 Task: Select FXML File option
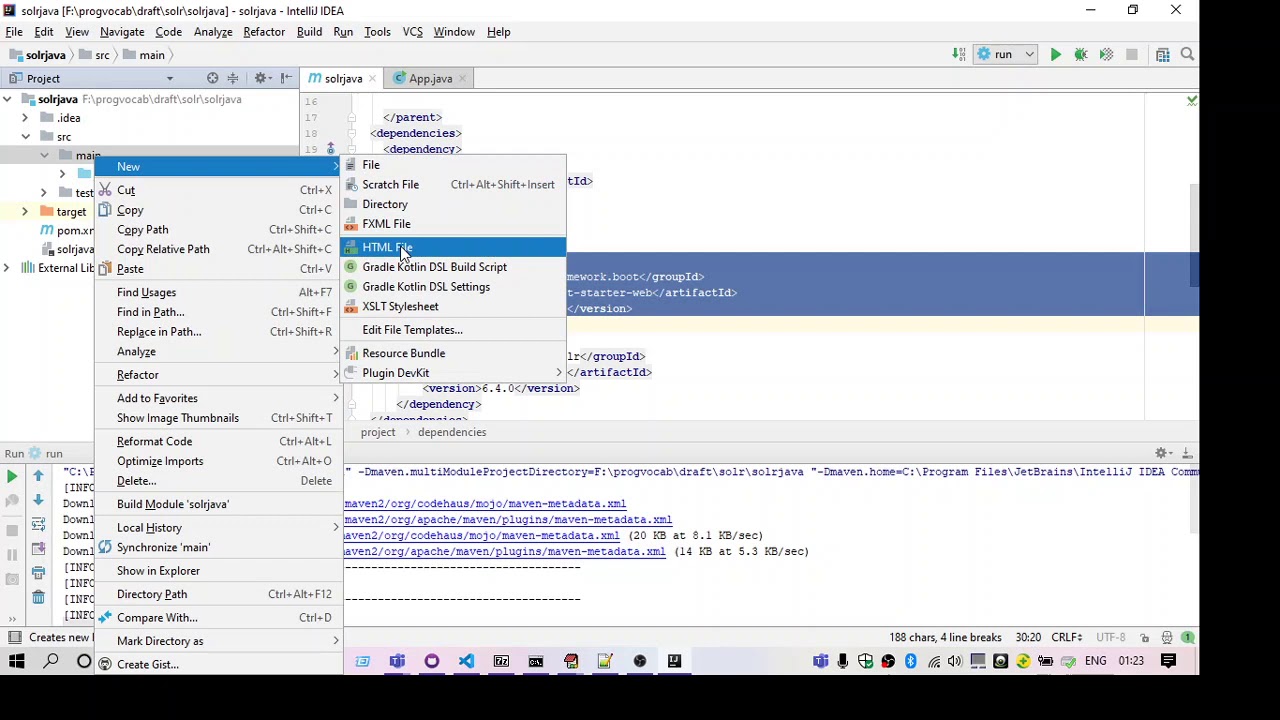pyautogui.click(x=453, y=224)
